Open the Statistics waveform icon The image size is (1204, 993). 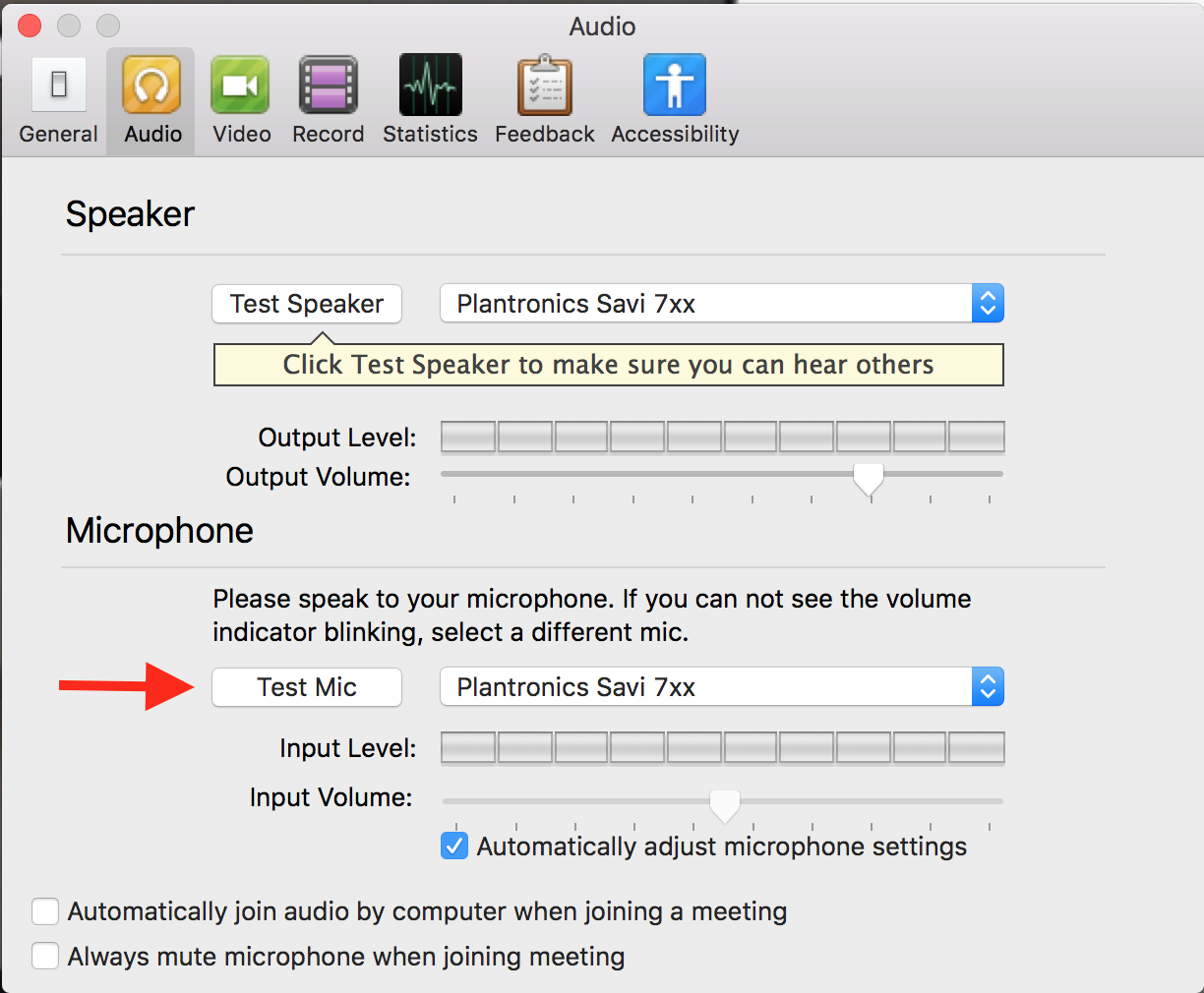tap(430, 86)
